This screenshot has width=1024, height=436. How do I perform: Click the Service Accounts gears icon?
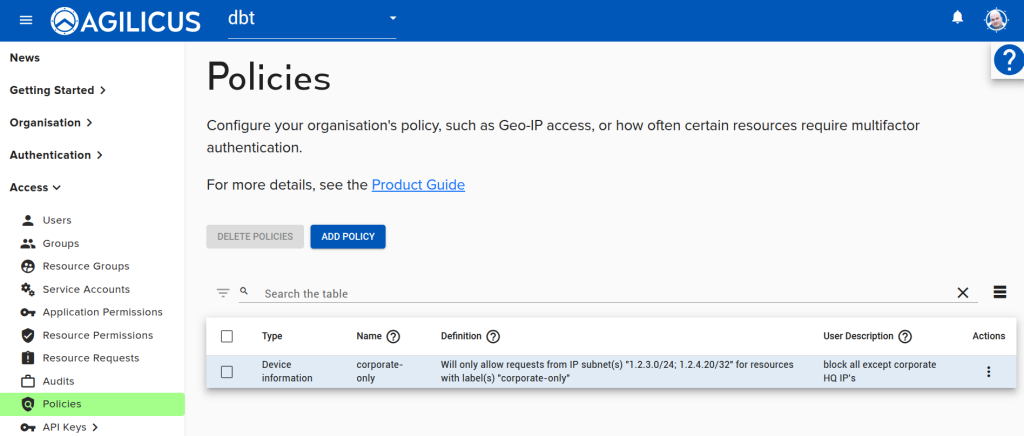pyautogui.click(x=27, y=289)
